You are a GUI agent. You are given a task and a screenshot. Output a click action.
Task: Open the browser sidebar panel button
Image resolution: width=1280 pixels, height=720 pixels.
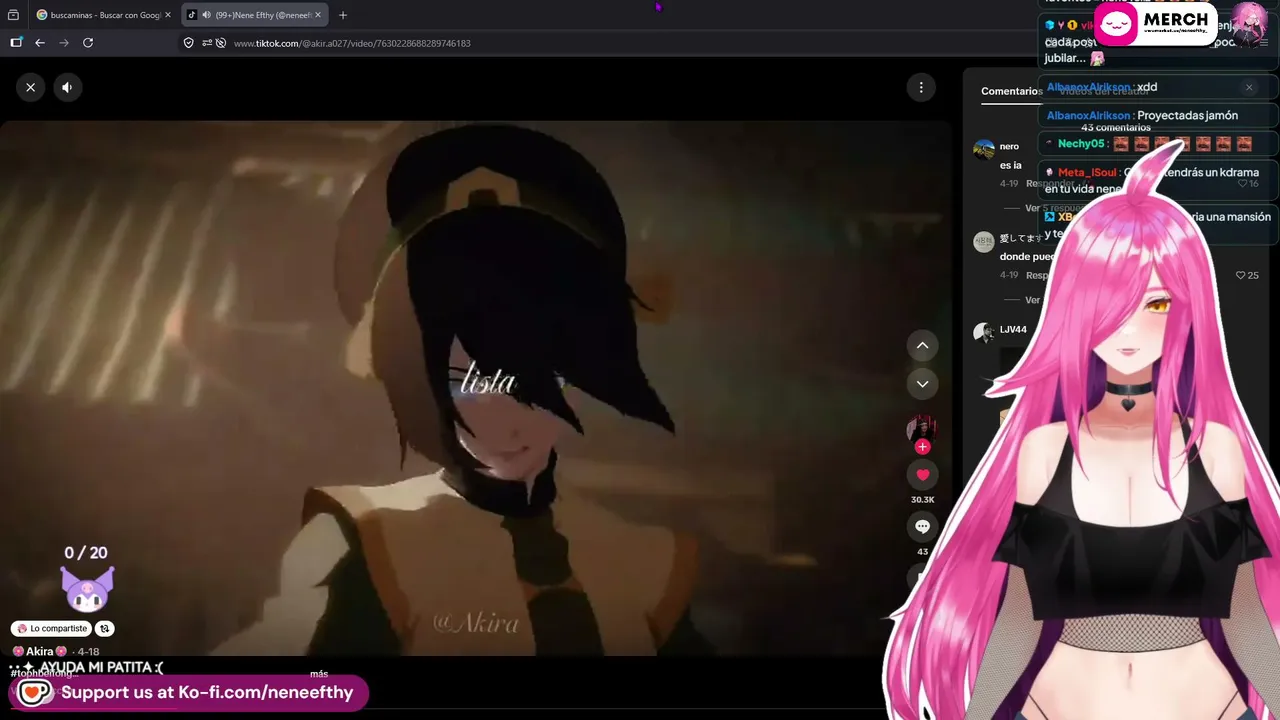pyautogui.click(x=16, y=43)
